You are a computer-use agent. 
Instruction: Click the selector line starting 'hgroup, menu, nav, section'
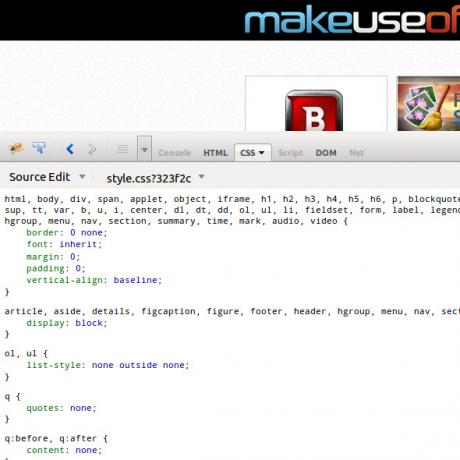pyautogui.click(x=176, y=221)
